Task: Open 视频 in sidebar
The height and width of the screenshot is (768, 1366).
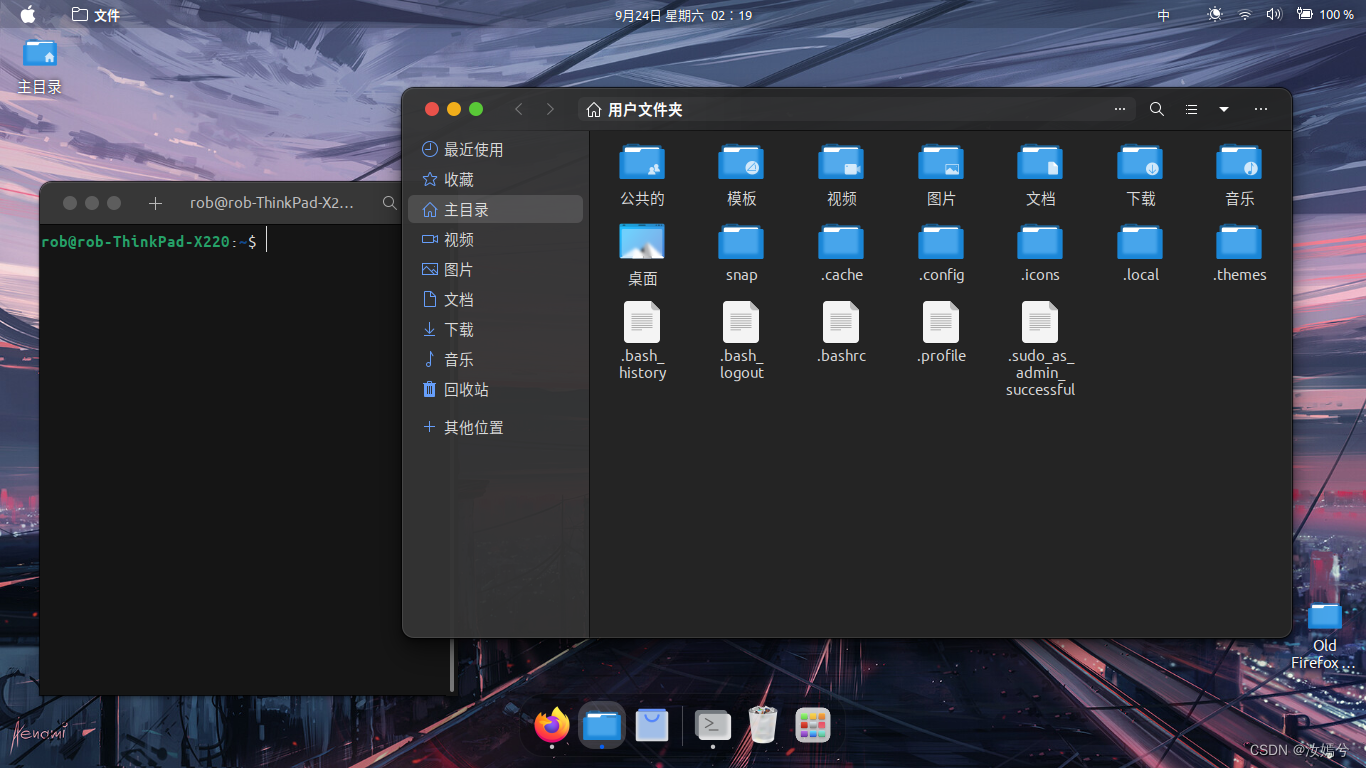Action: coord(495,239)
